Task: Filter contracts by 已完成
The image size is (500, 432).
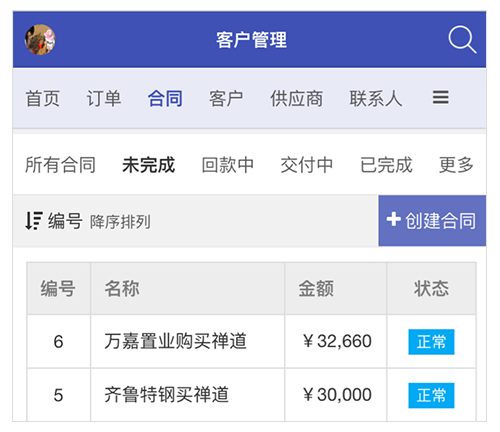Action: pyautogui.click(x=386, y=165)
